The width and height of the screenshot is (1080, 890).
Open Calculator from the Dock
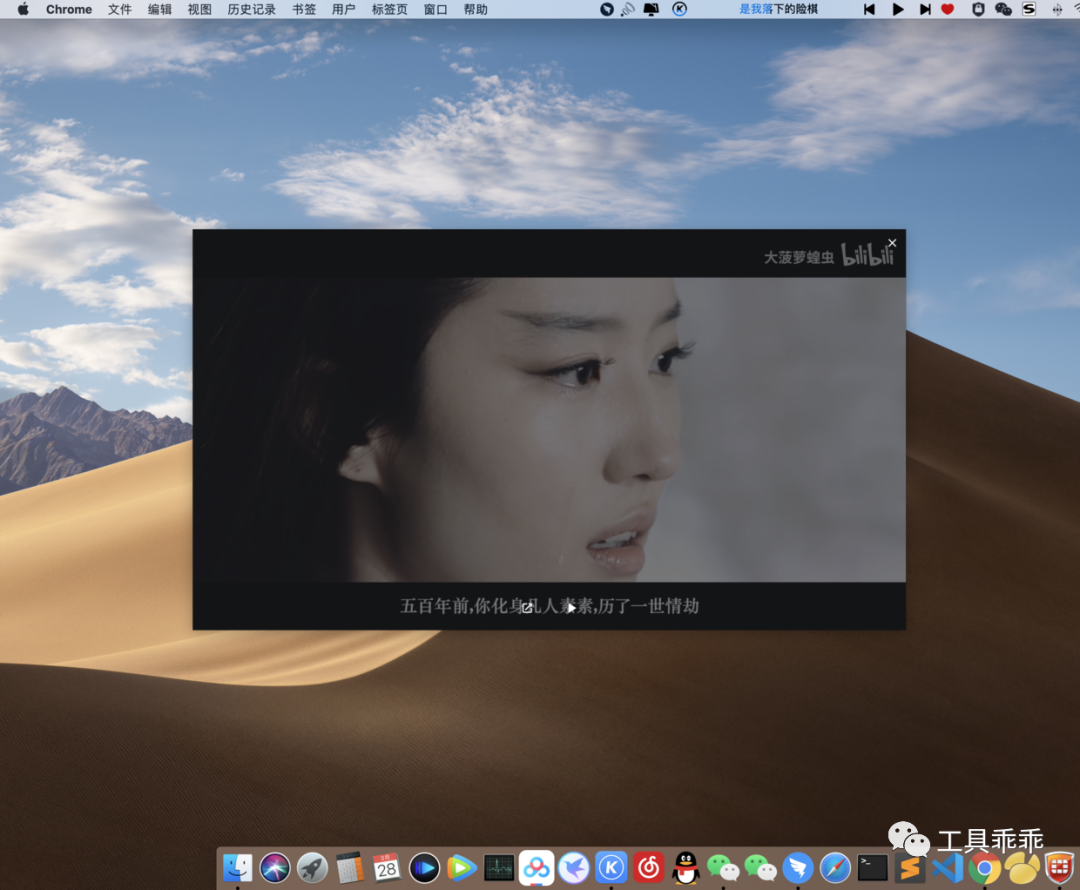click(350, 867)
